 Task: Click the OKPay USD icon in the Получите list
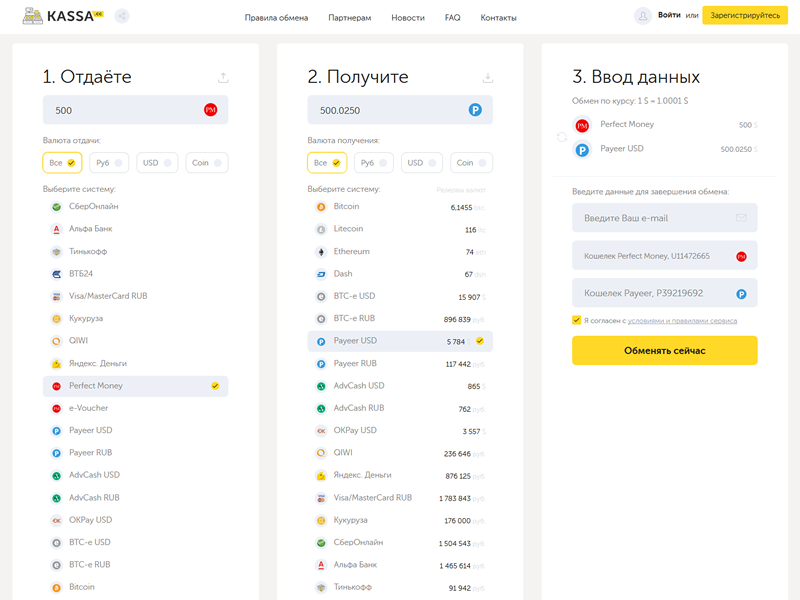click(x=321, y=431)
